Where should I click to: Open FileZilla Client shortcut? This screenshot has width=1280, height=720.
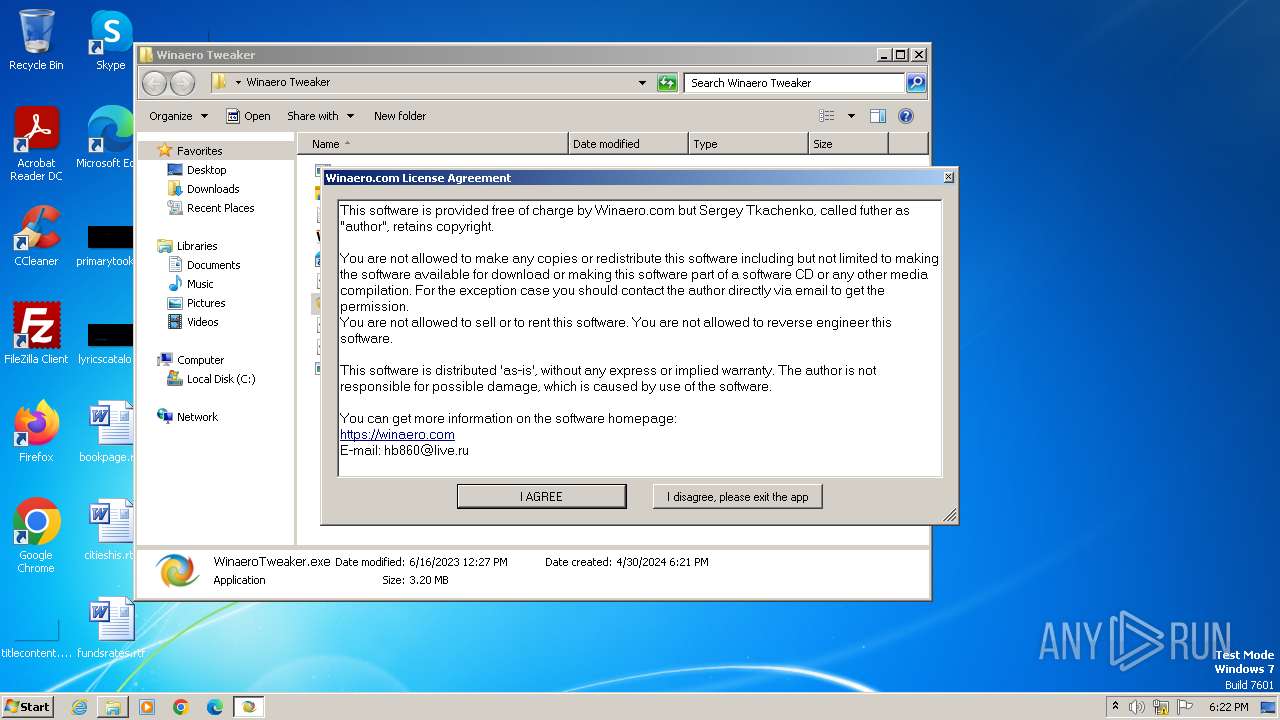[36, 334]
